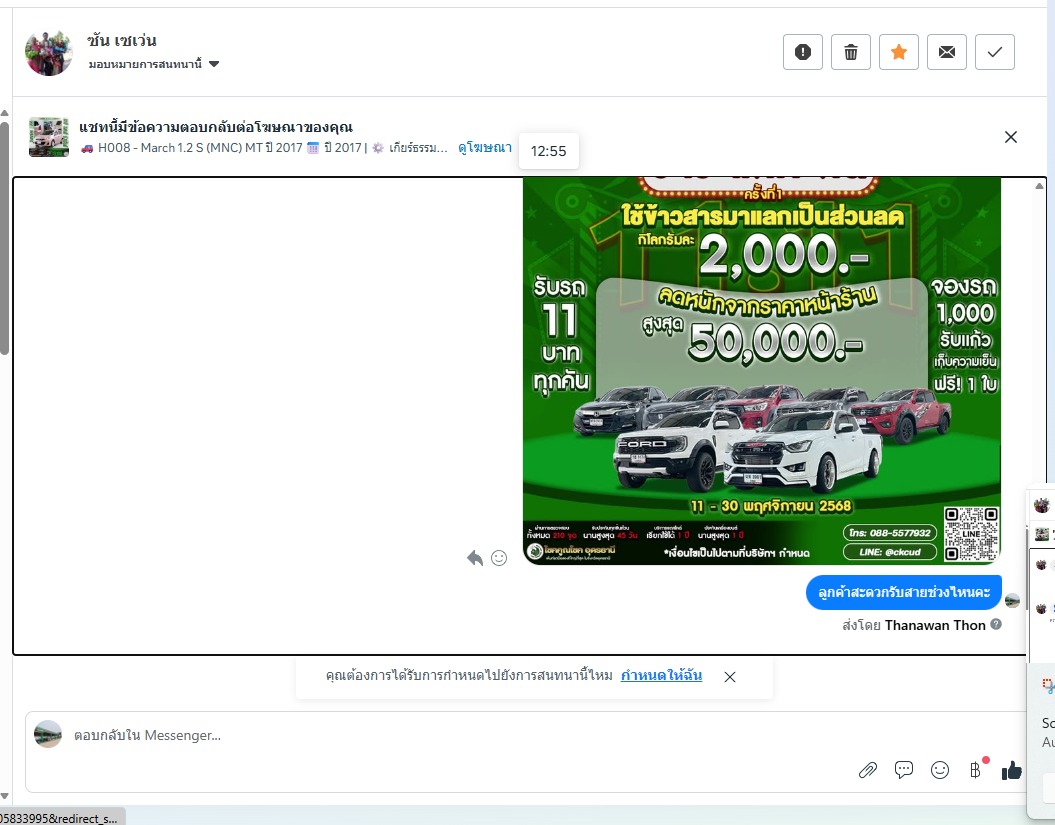The width and height of the screenshot is (1055, 825).
Task: Attach a file with paperclip icon
Action: coord(868,770)
